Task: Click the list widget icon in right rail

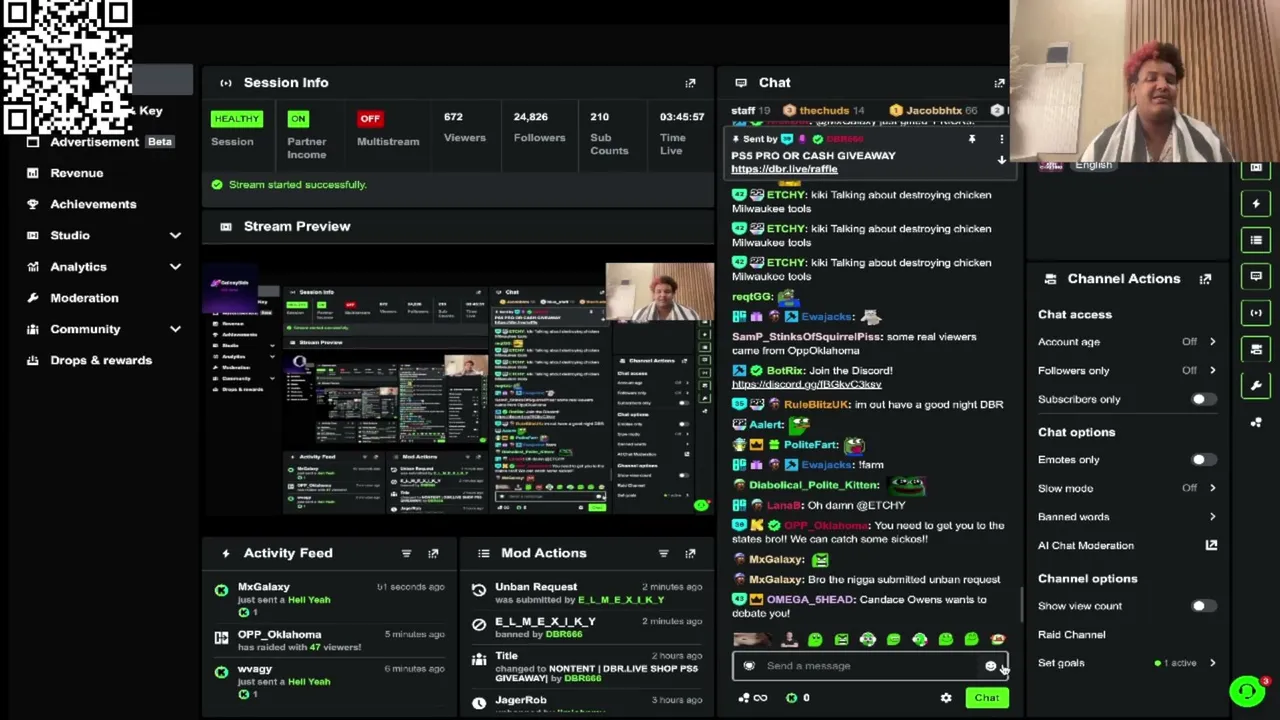Action: click(x=1256, y=240)
